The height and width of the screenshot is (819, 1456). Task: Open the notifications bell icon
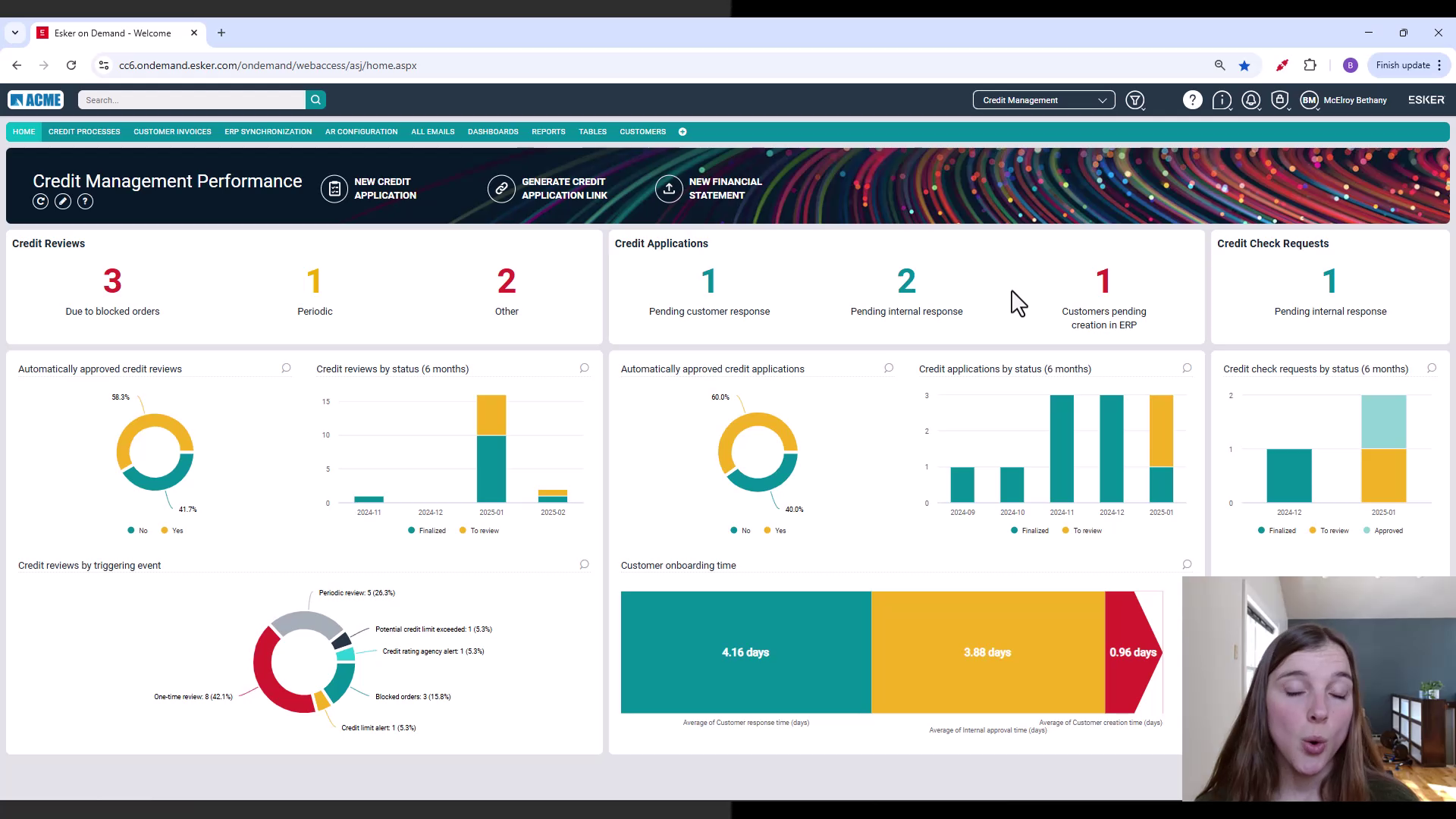click(1250, 100)
